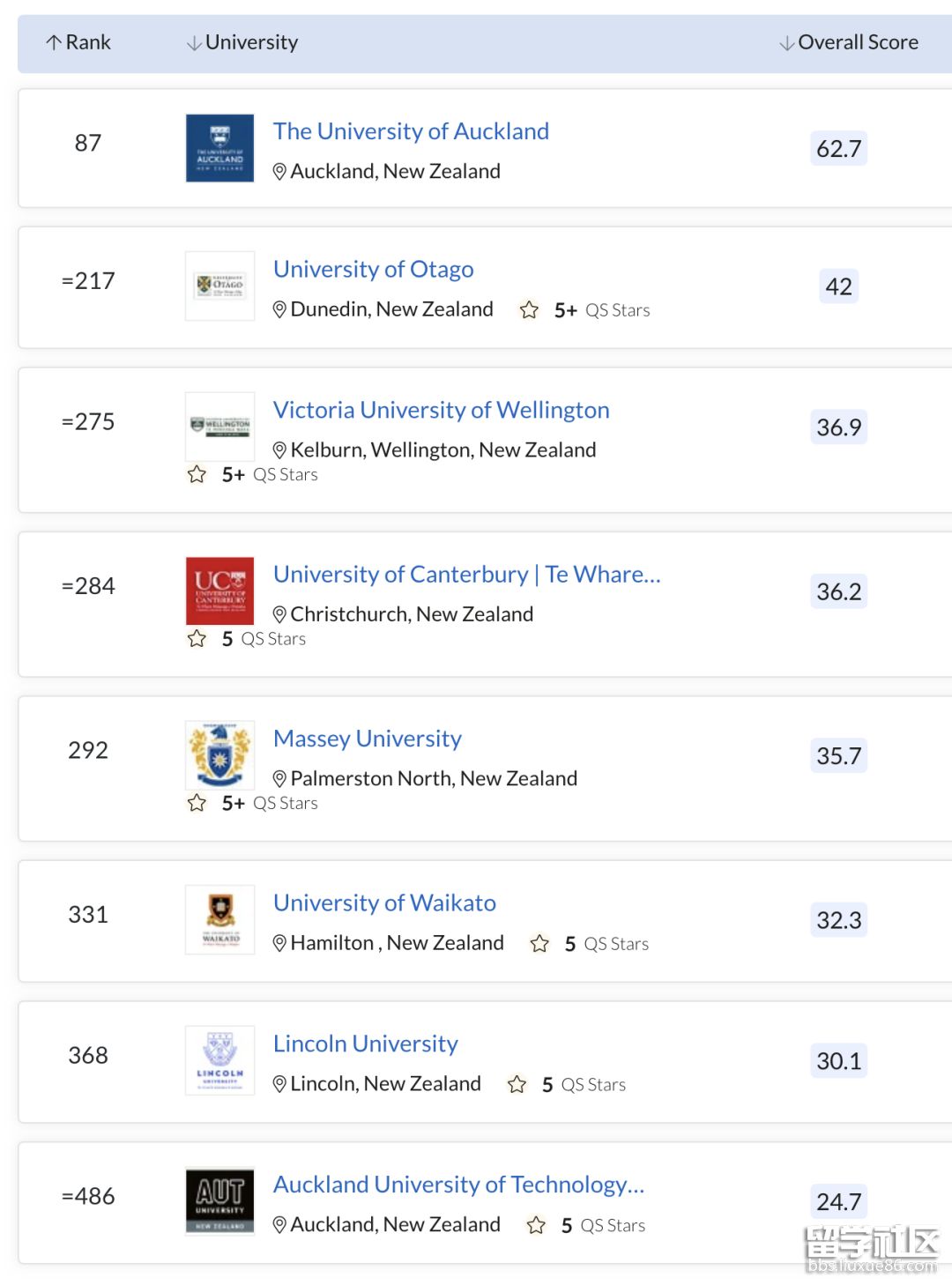Sort by Rank column header
Image resolution: width=952 pixels, height=1285 pixels.
[x=78, y=42]
